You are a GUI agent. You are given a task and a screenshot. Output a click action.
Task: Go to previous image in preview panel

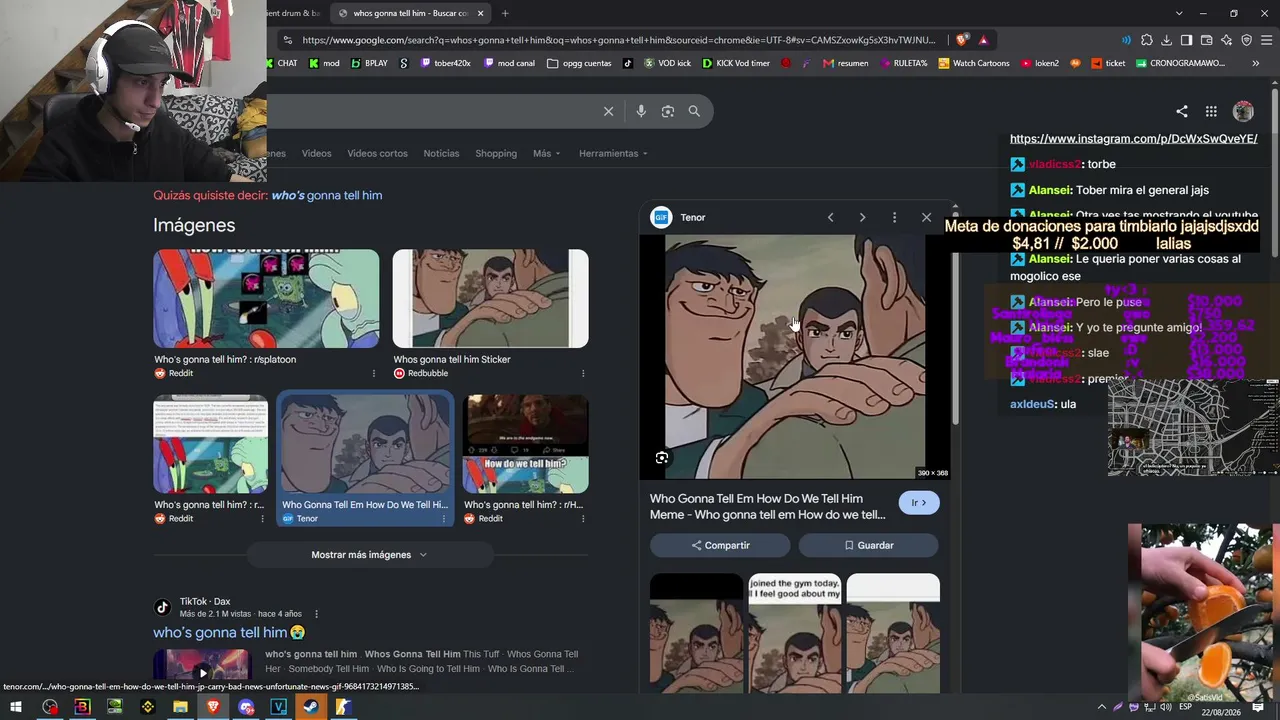(830, 217)
